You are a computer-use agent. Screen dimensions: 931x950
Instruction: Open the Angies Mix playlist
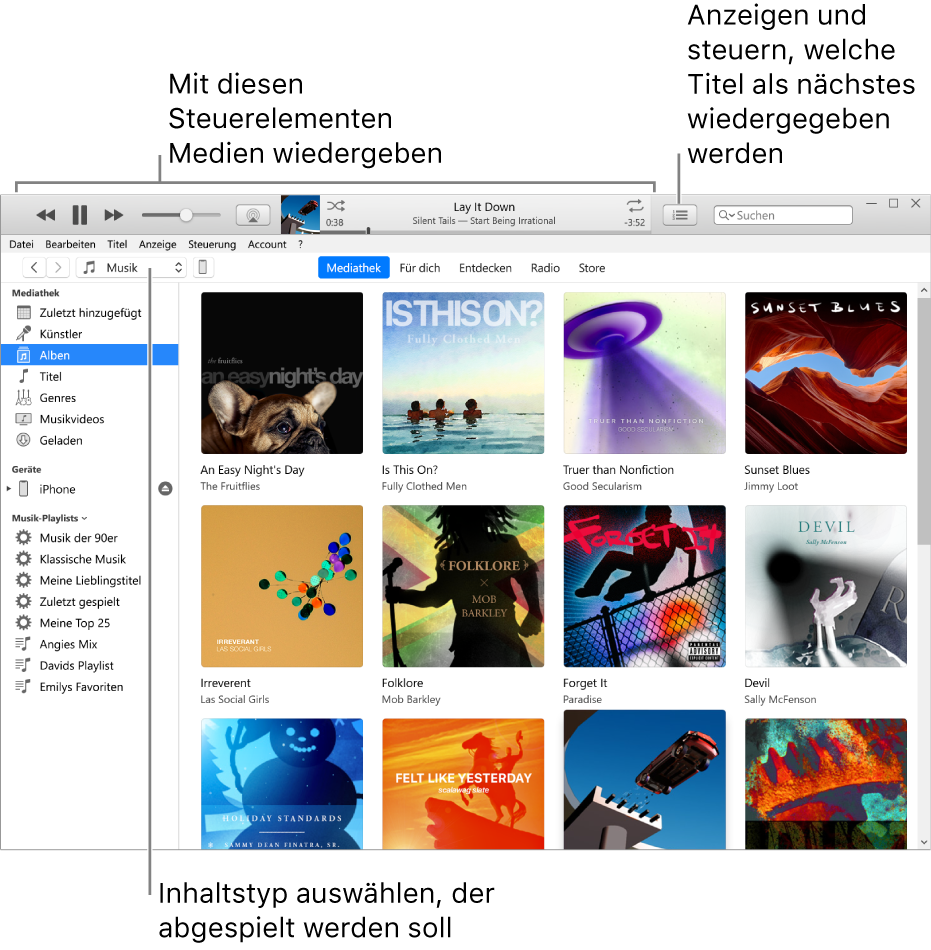[90, 643]
